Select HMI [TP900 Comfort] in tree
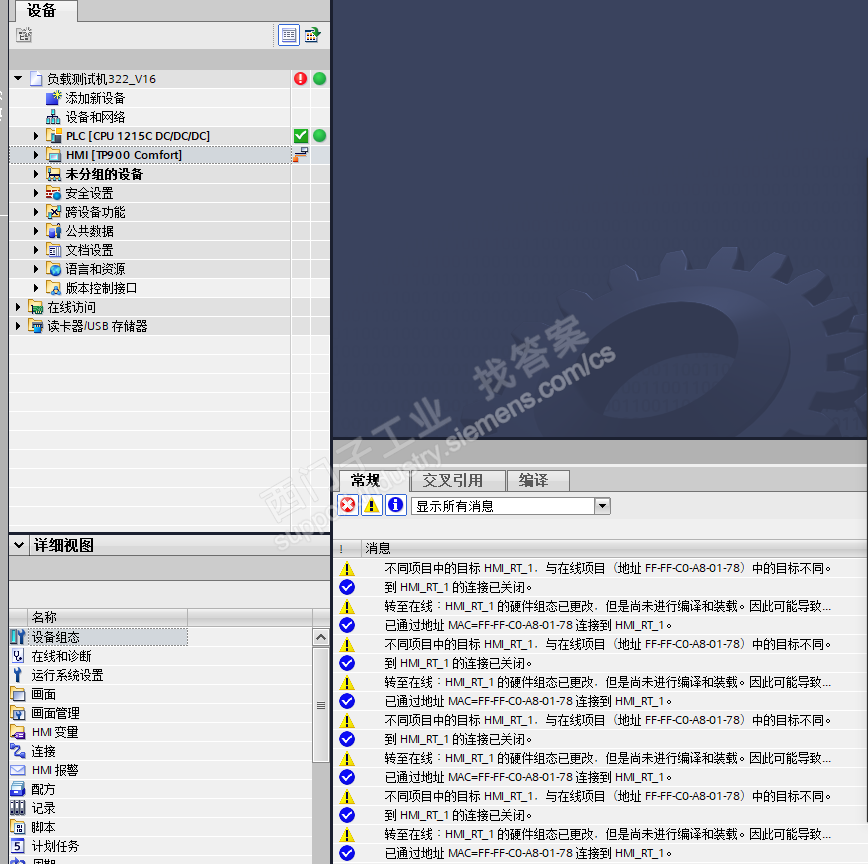This screenshot has height=864, width=868. pos(124,155)
